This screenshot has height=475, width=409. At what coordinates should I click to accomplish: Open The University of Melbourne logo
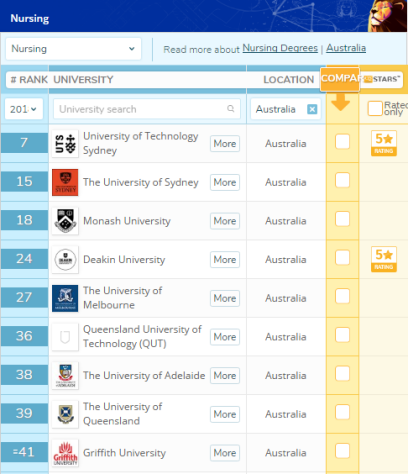tap(65, 298)
